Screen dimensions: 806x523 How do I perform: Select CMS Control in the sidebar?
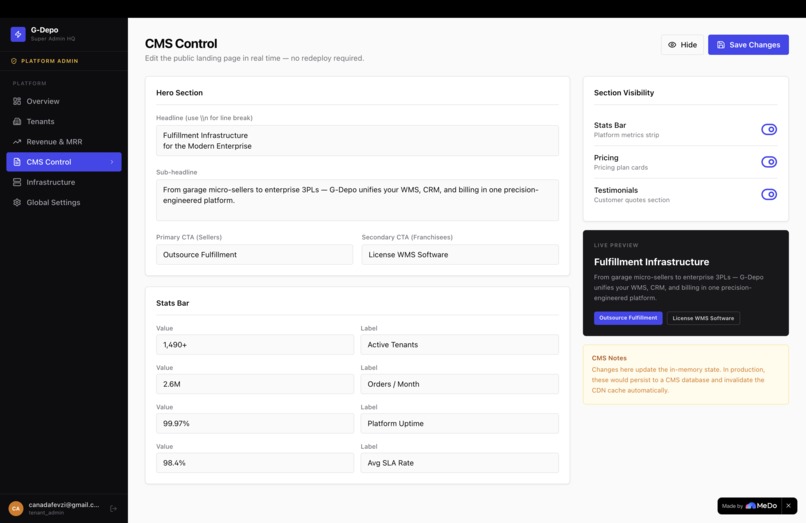(x=64, y=162)
